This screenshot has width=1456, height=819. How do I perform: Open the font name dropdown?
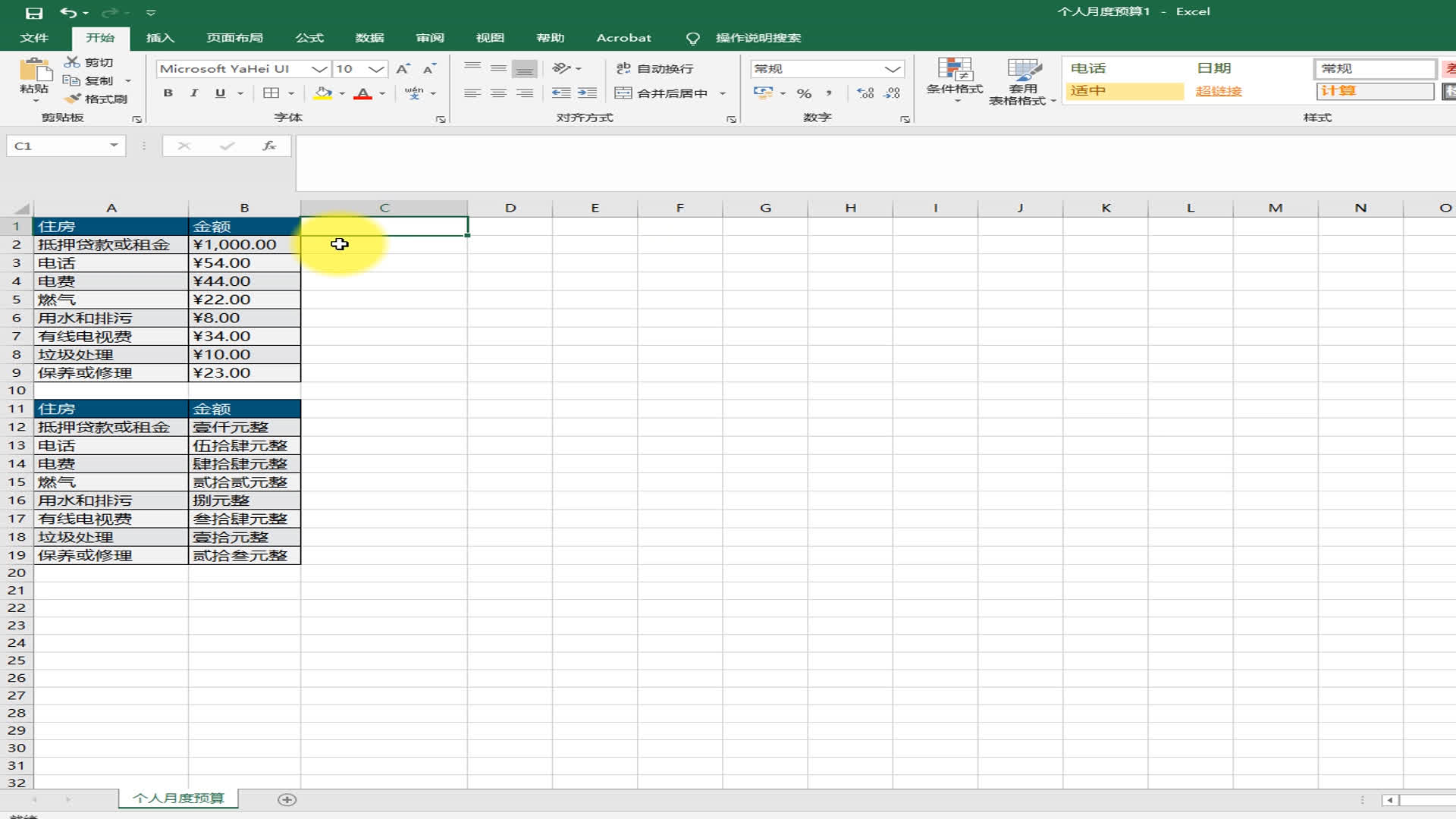319,69
